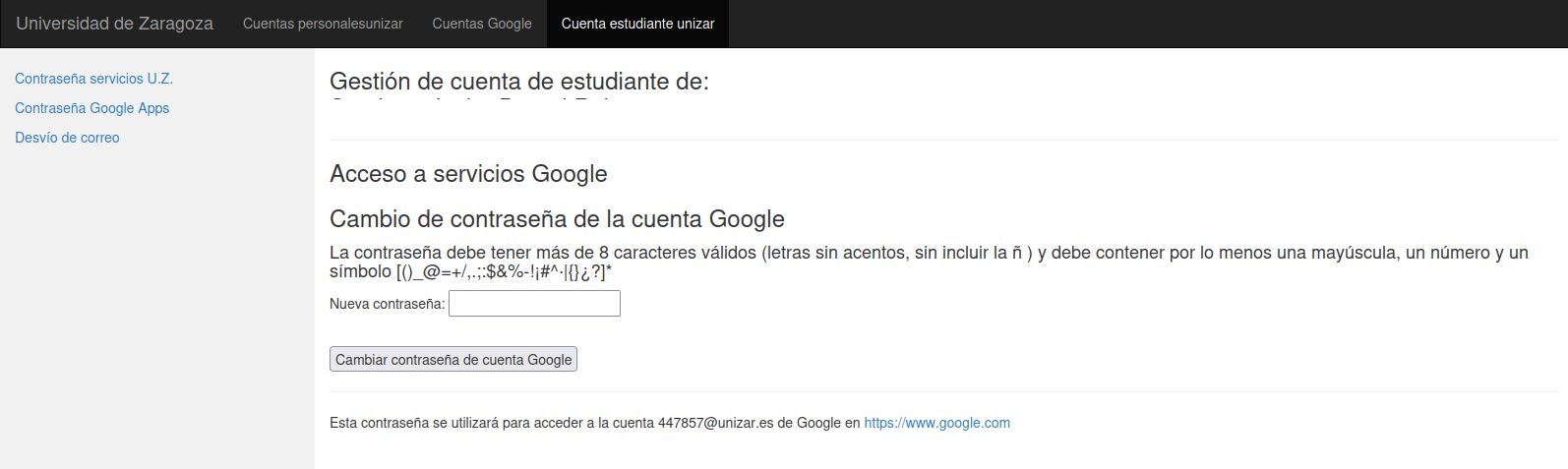The width and height of the screenshot is (1568, 469).
Task: Focus the Nueva contraseña input field
Action: coord(534,304)
